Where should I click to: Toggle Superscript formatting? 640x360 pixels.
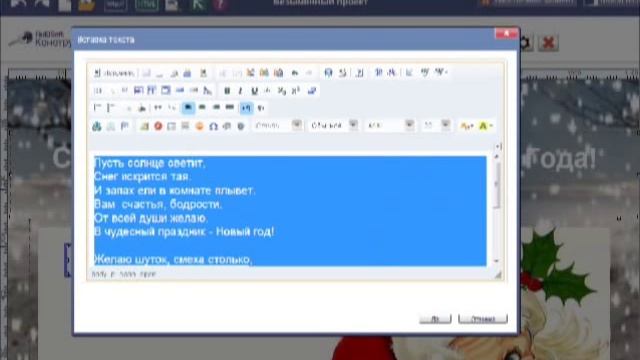(x=296, y=91)
